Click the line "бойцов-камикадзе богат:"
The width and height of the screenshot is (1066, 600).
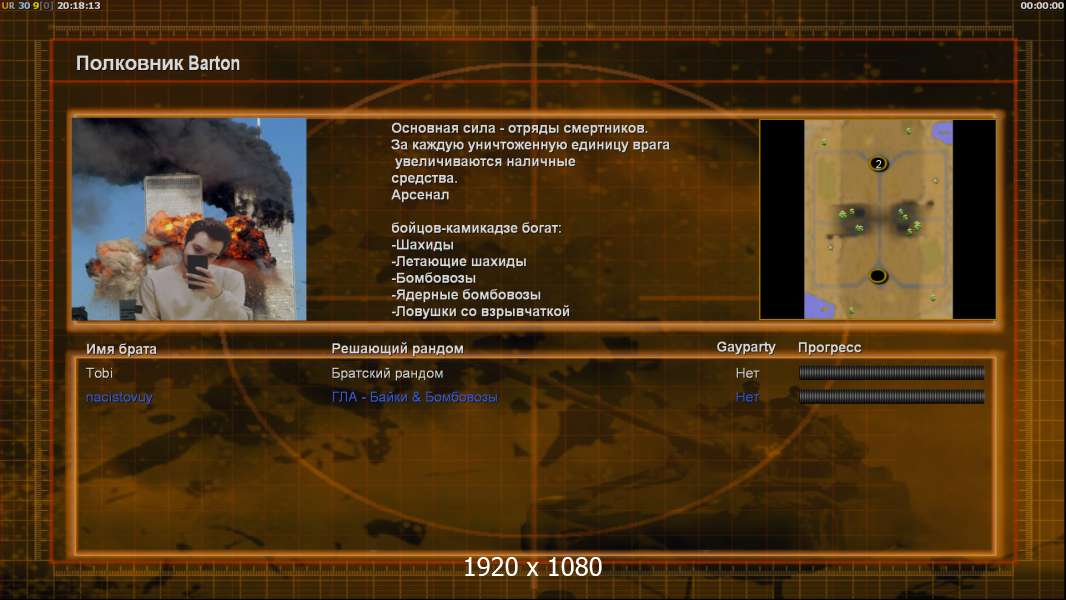[477, 228]
